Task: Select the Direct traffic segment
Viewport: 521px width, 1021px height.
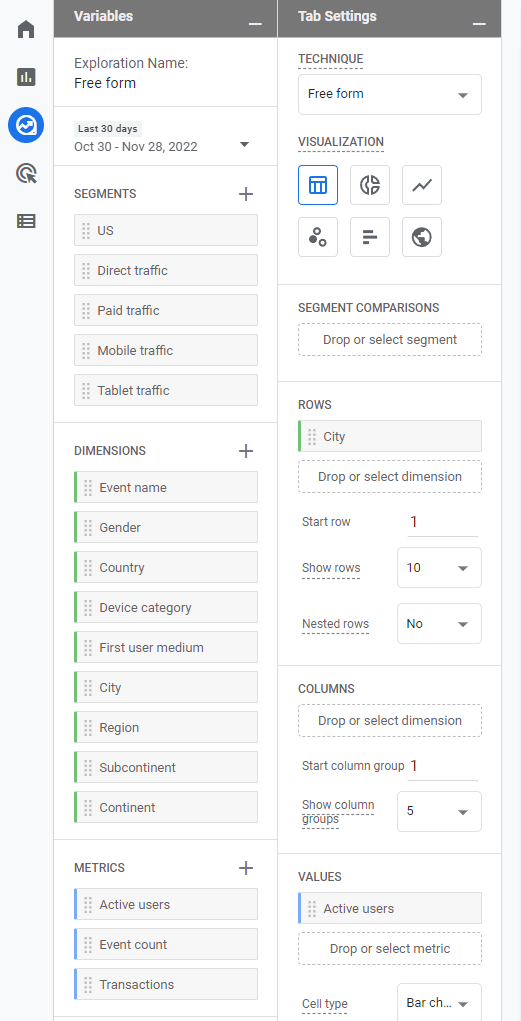Action: tap(166, 270)
